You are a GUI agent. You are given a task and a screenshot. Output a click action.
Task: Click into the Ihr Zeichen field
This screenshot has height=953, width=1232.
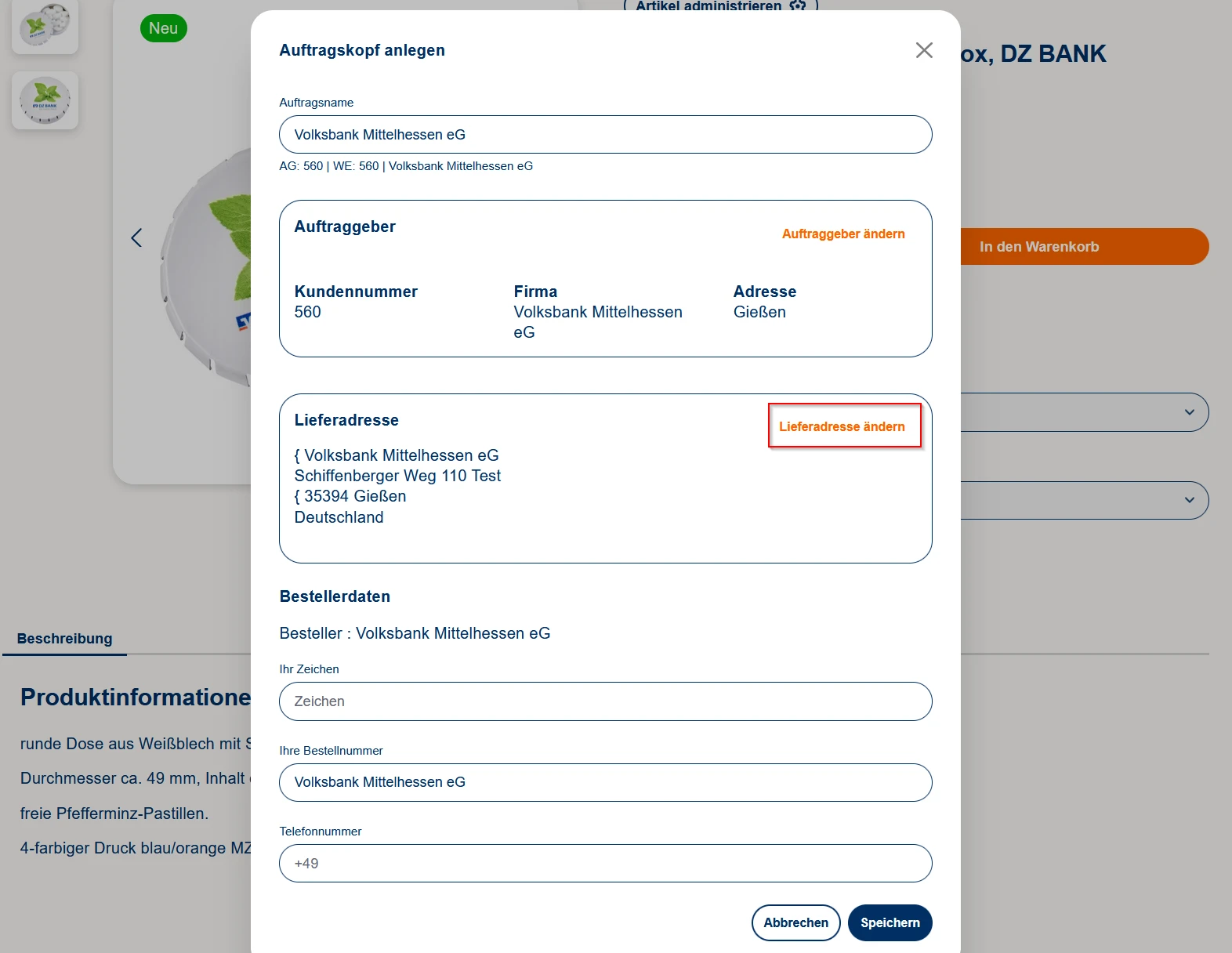tap(605, 701)
